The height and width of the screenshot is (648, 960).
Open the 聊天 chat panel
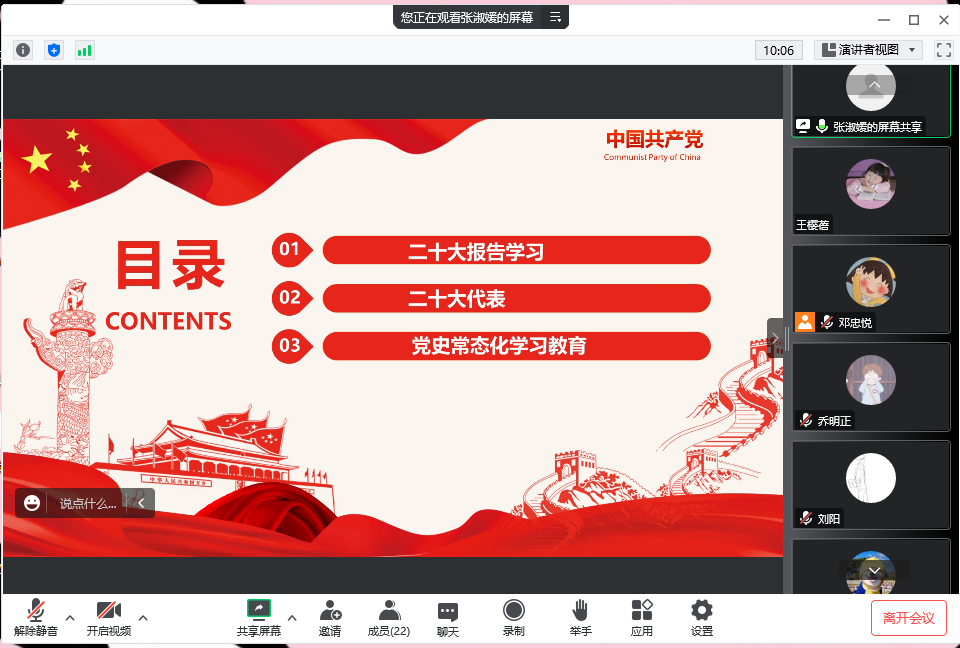(x=448, y=618)
